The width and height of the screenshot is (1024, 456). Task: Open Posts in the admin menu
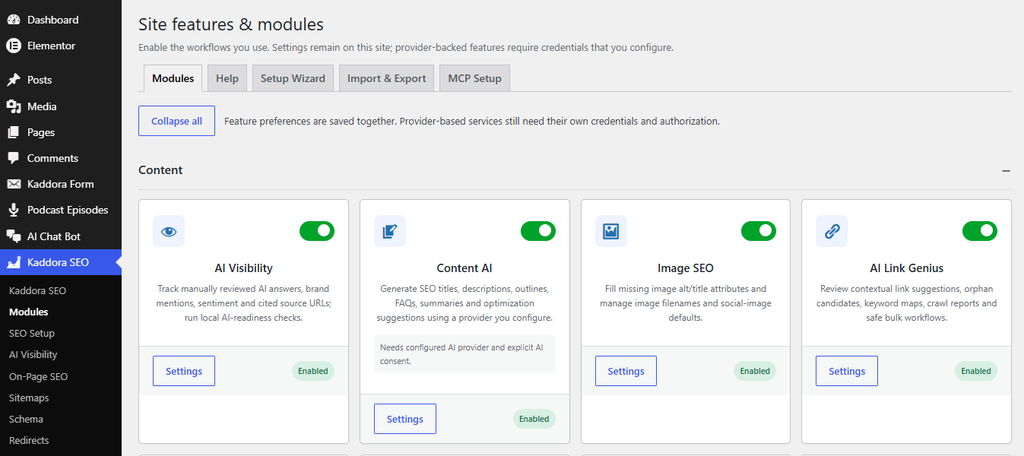point(61,80)
